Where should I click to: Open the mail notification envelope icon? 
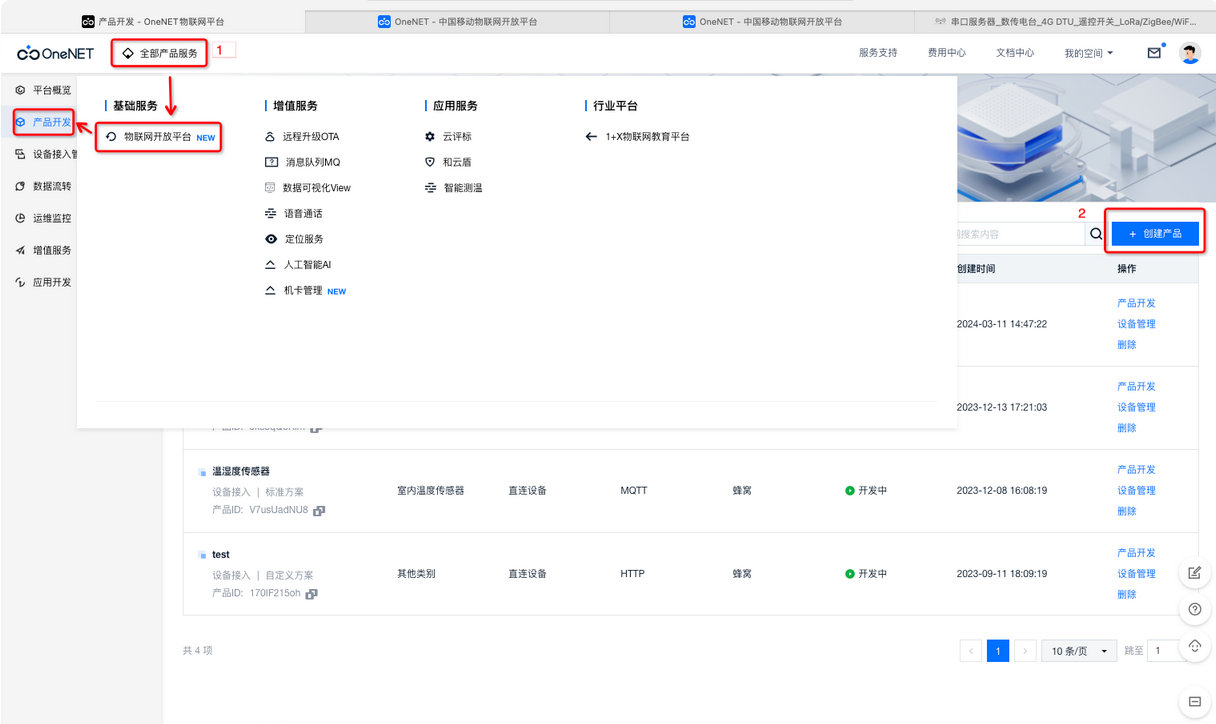click(1155, 52)
